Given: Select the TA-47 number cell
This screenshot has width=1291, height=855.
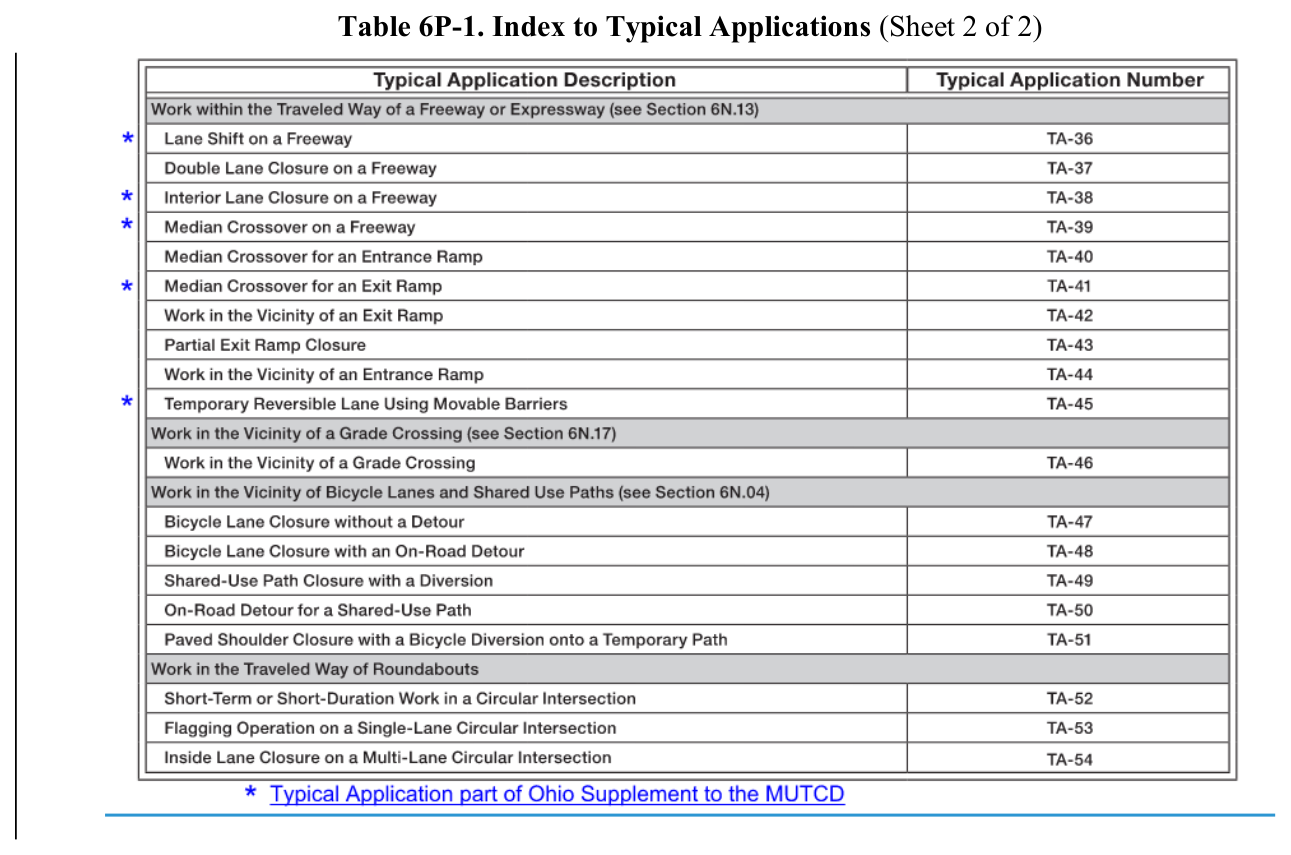Looking at the screenshot, I should click(1069, 522).
